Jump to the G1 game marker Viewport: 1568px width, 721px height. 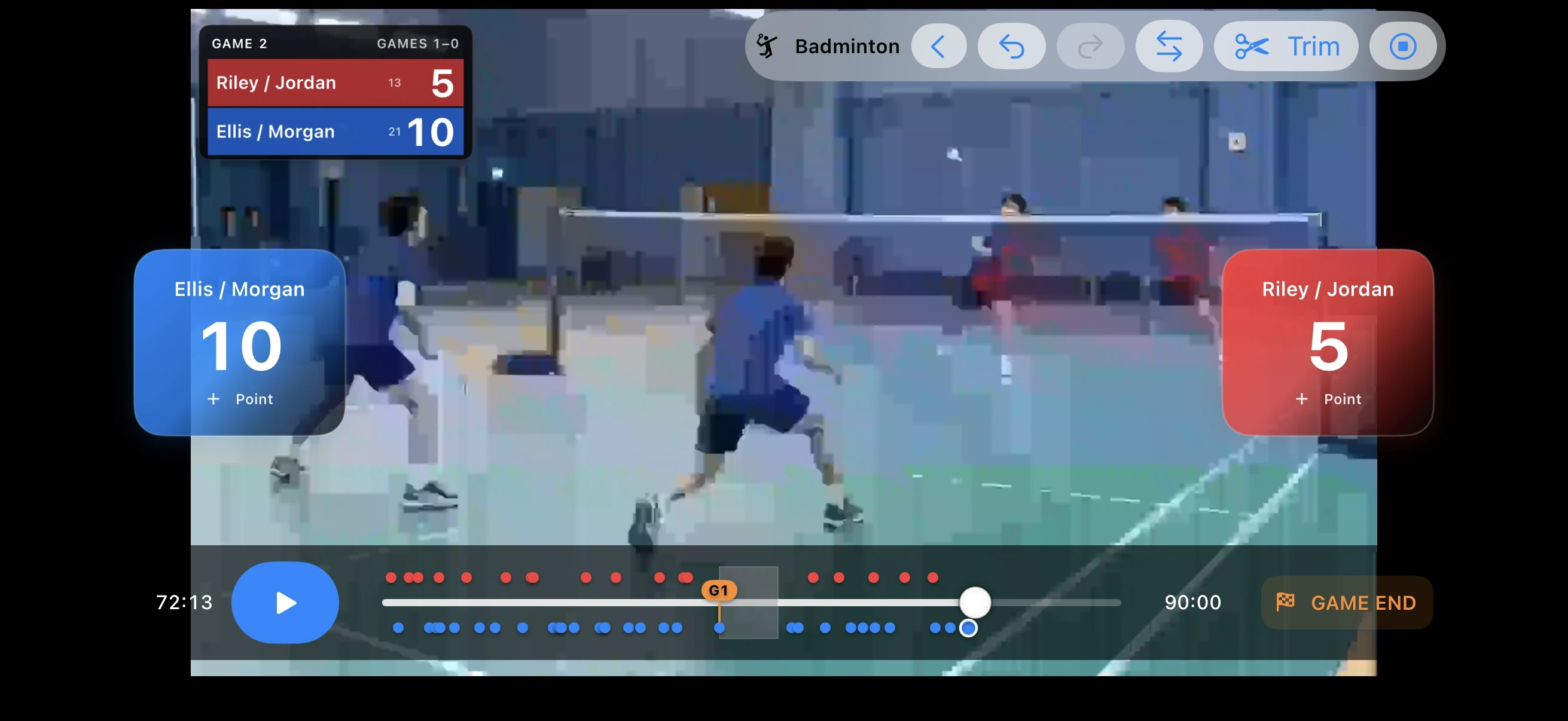point(719,590)
